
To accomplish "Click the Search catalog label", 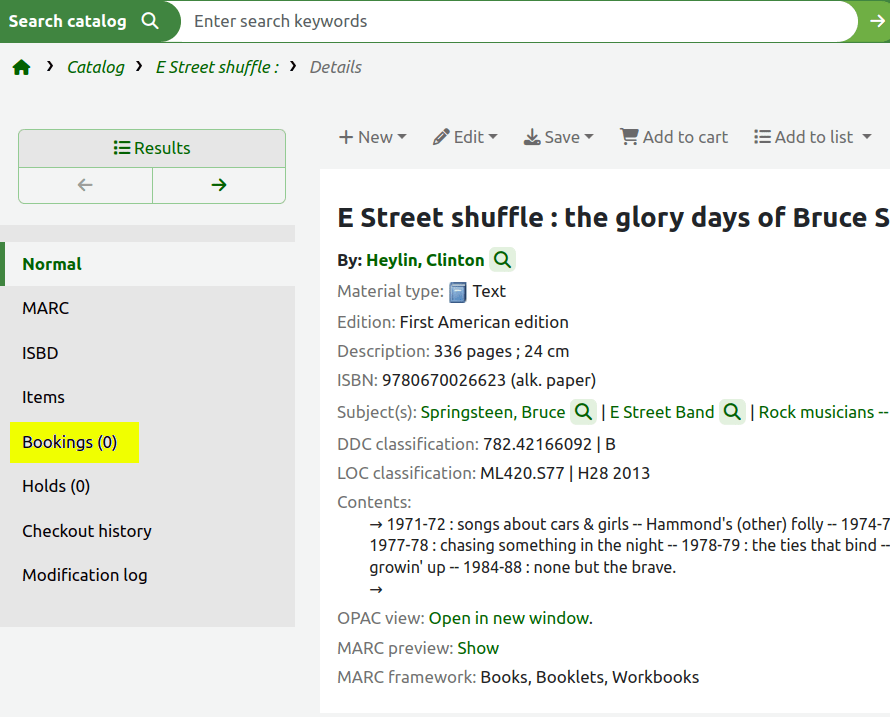I will [x=68, y=21].
